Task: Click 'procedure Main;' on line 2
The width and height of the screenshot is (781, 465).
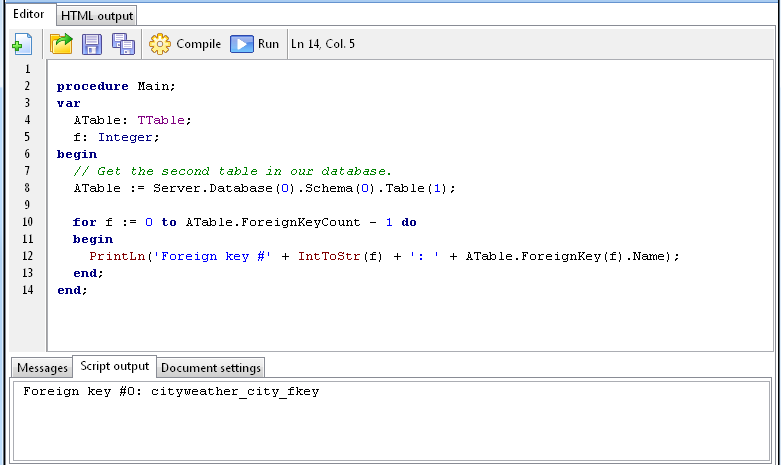Action: coord(116,86)
